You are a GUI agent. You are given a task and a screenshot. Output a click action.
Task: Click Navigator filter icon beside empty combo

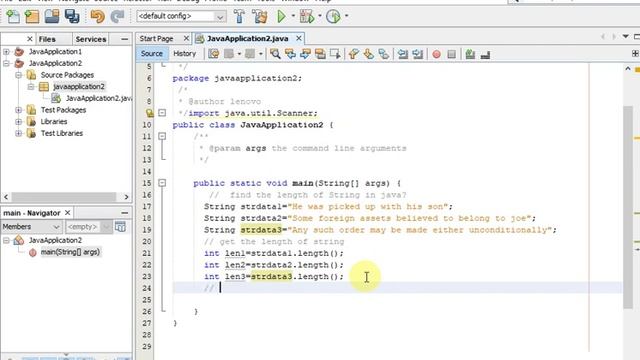(x=120, y=227)
